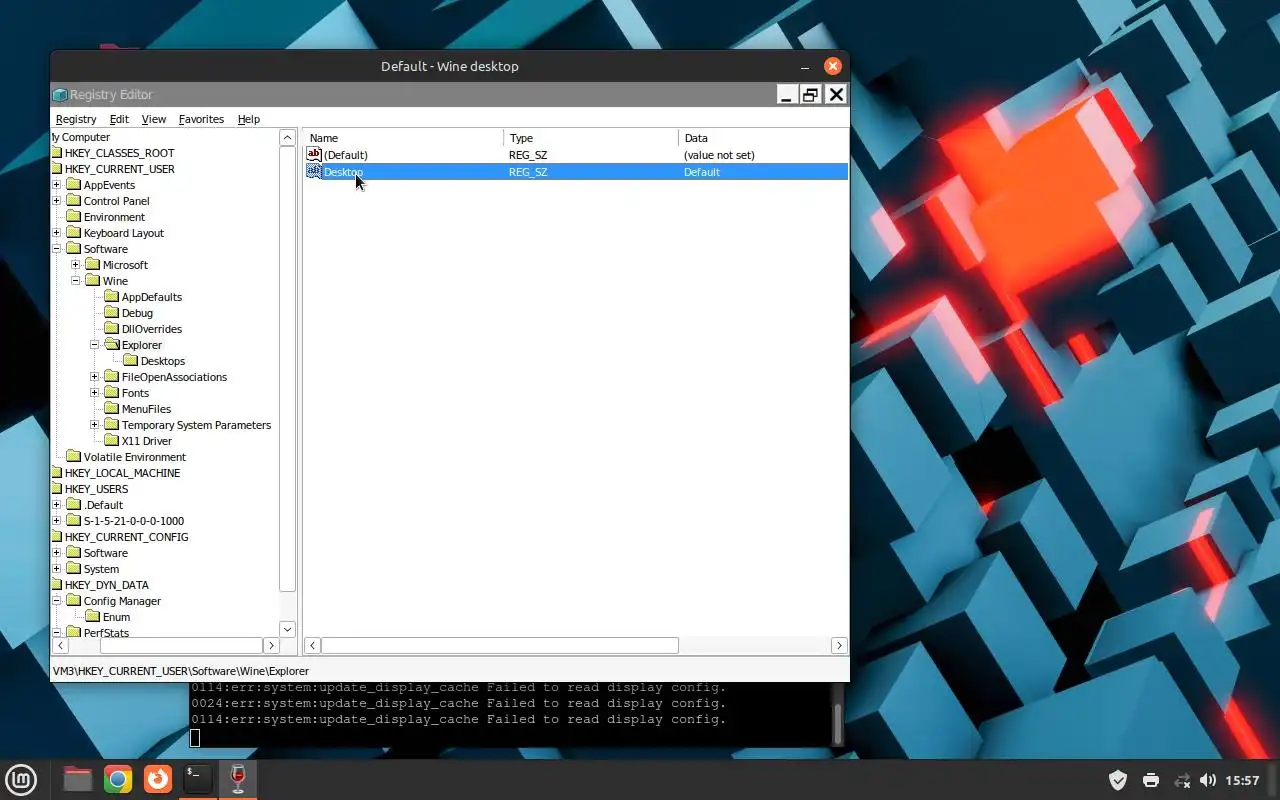Click the HKEY_CLASSES_ROOT folder icon
The width and height of the screenshot is (1280, 800).
[x=56, y=153]
